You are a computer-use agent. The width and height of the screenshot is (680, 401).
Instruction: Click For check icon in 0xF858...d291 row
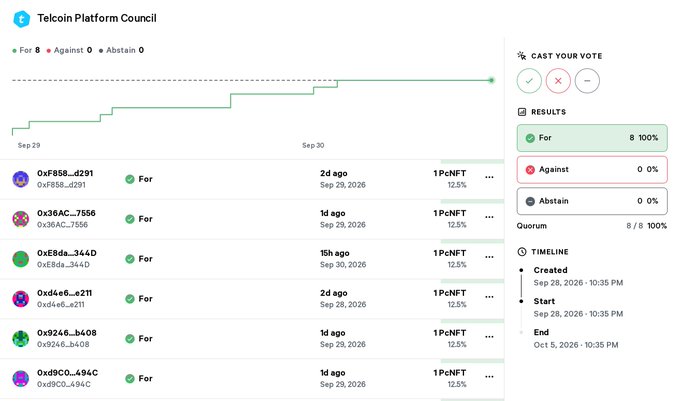click(x=130, y=179)
